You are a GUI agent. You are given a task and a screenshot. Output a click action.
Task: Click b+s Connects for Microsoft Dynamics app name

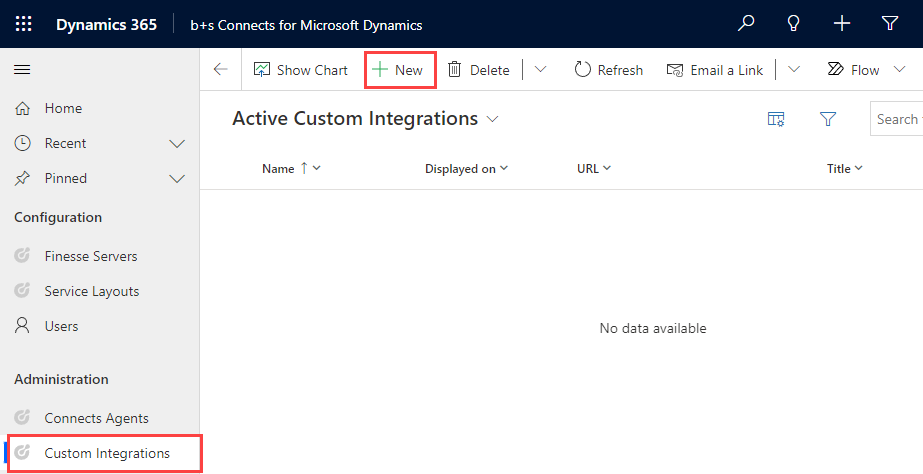(306, 25)
